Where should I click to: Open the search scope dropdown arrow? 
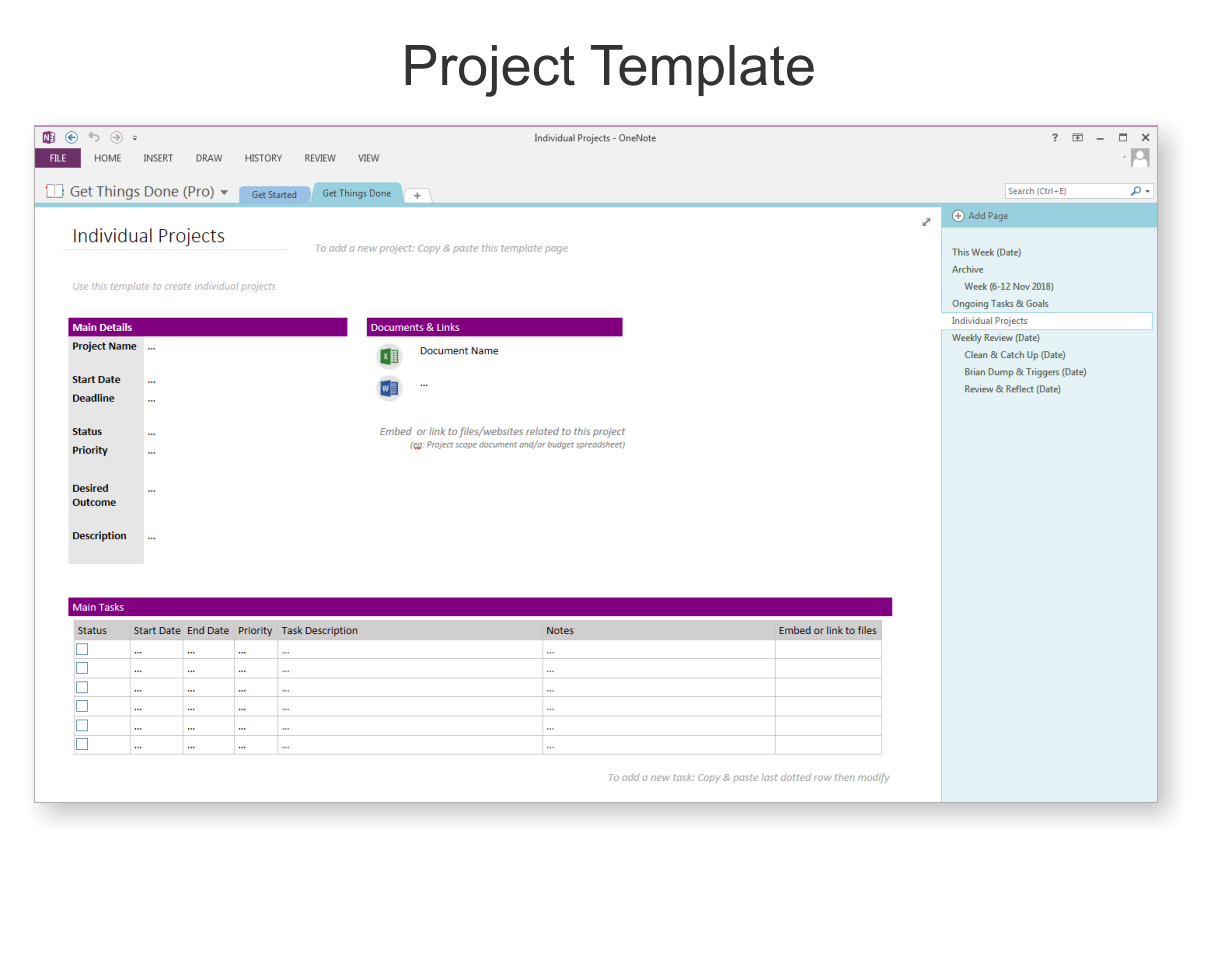[1148, 191]
